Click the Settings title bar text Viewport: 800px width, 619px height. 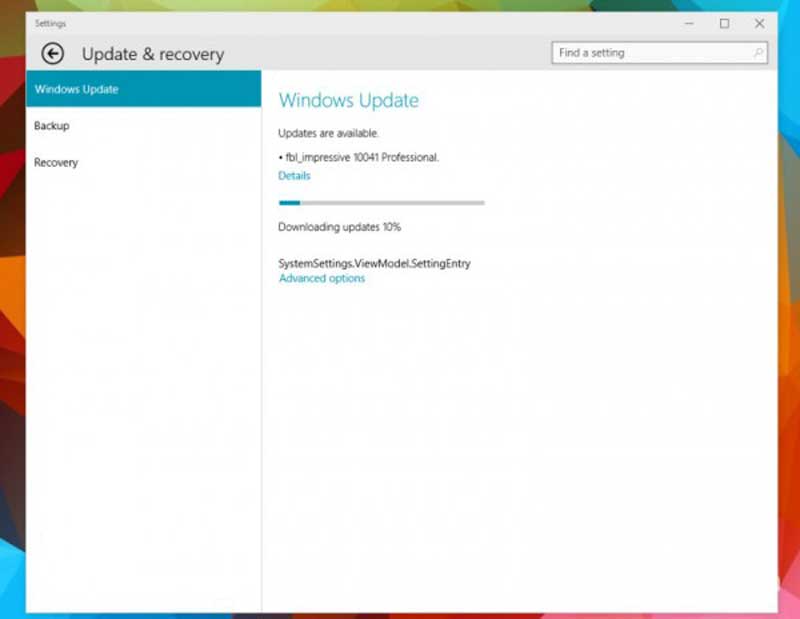pyautogui.click(x=51, y=23)
